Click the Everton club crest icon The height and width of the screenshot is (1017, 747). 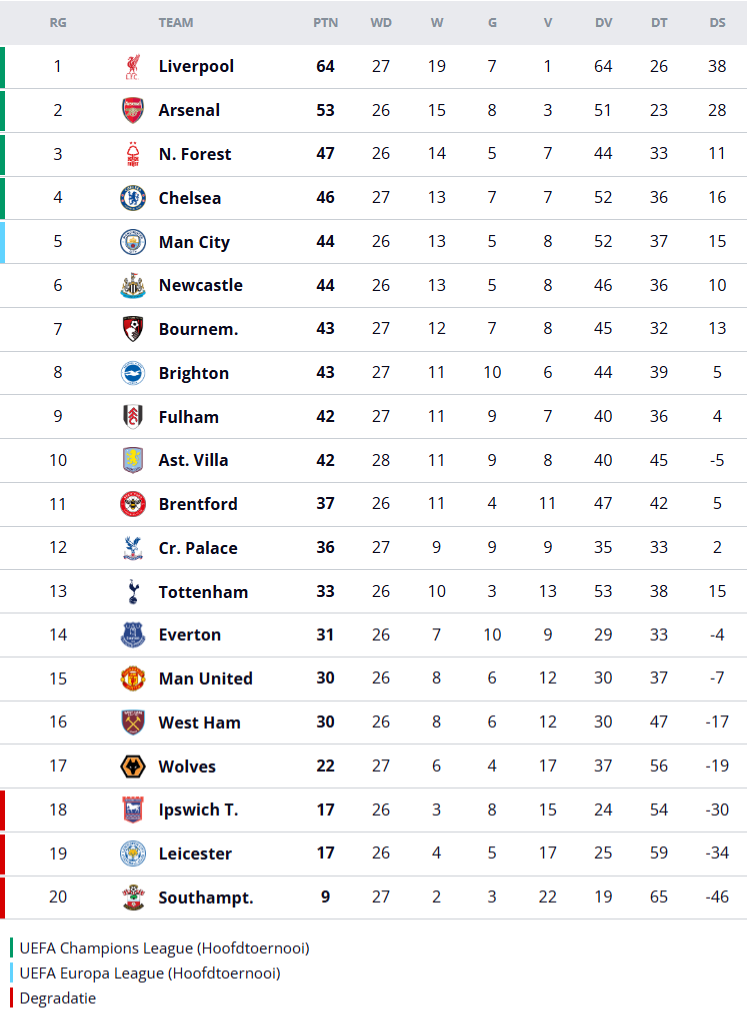point(132,635)
